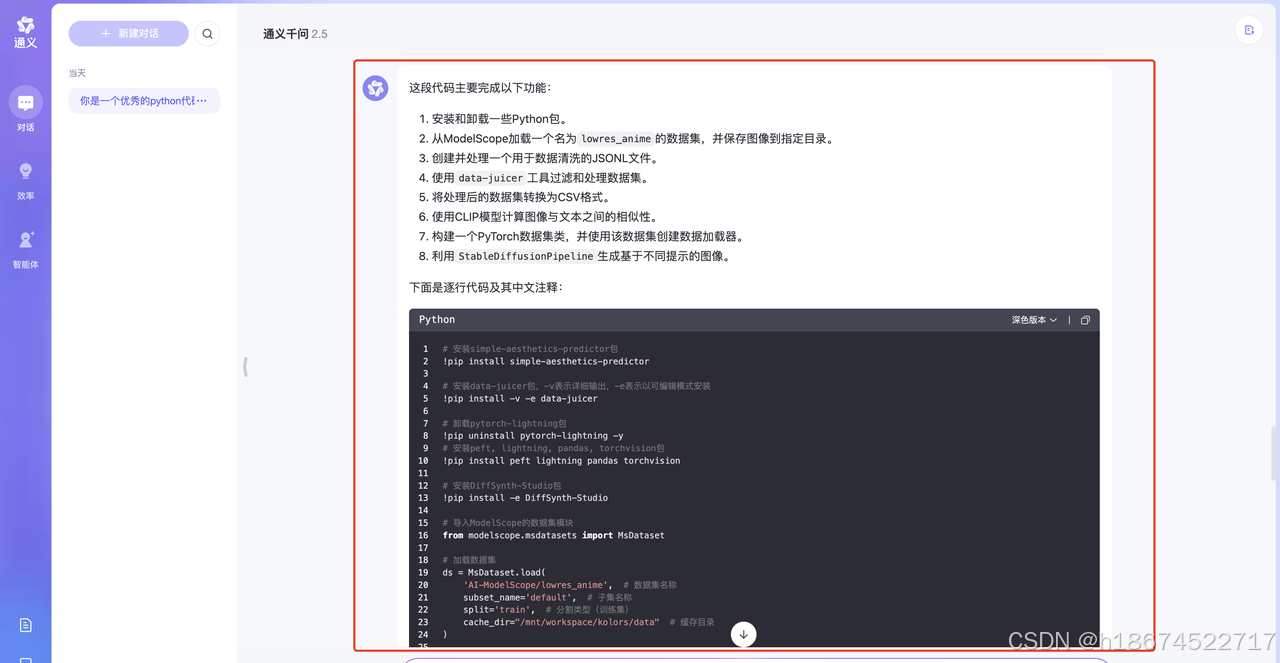This screenshot has width=1280, height=663.
Task: Click text 这段代码主要完成以下功能
Action: pos(479,88)
